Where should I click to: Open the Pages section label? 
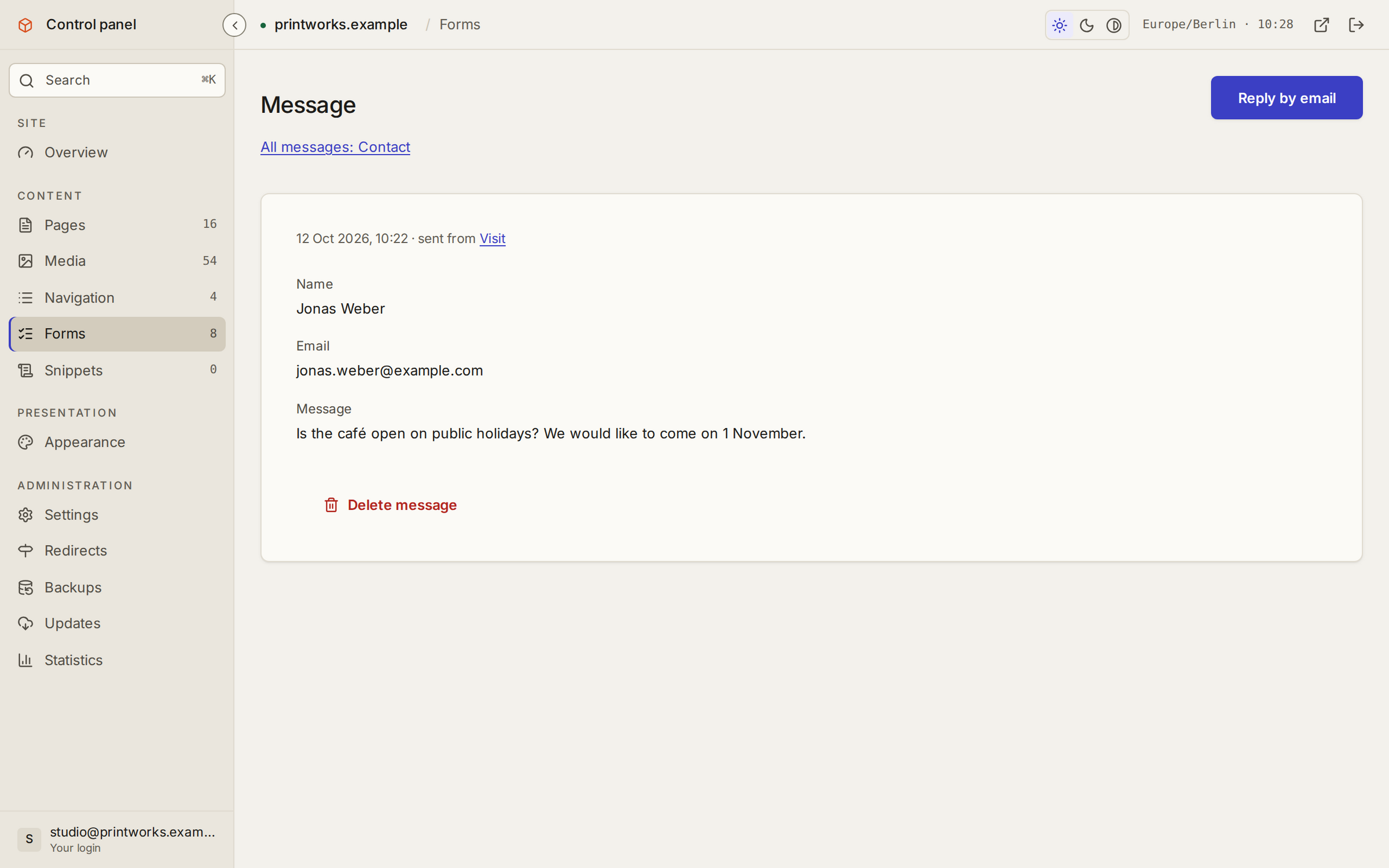pyautogui.click(x=65, y=225)
